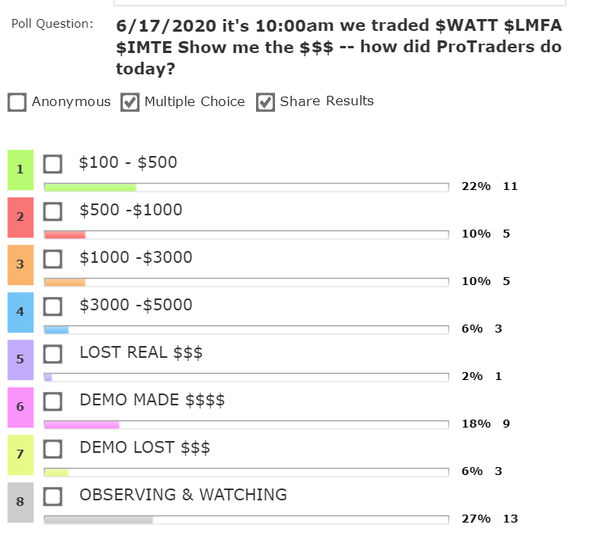Pick the orange number 3 swatch
The width and height of the screenshot is (600, 555).
pos(20,265)
